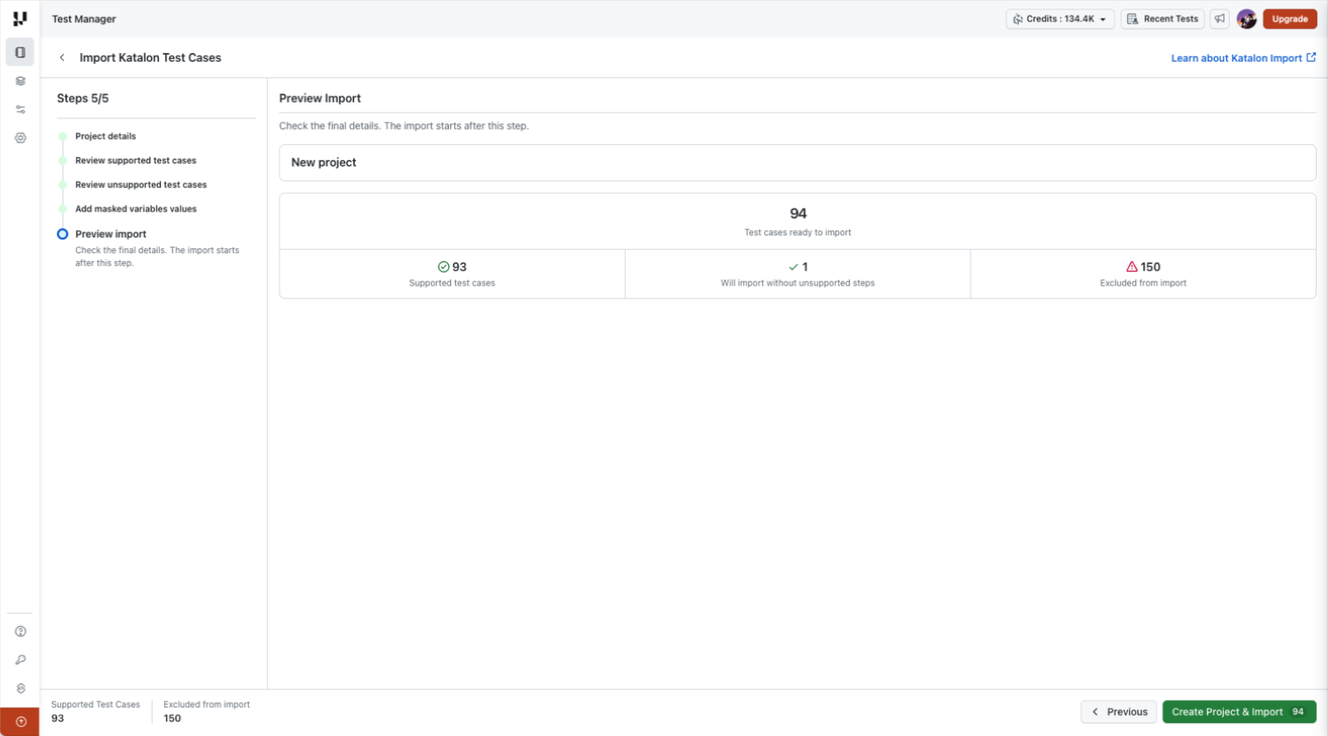Open the user avatar profile menu
The width and height of the screenshot is (1328, 736).
[1246, 19]
